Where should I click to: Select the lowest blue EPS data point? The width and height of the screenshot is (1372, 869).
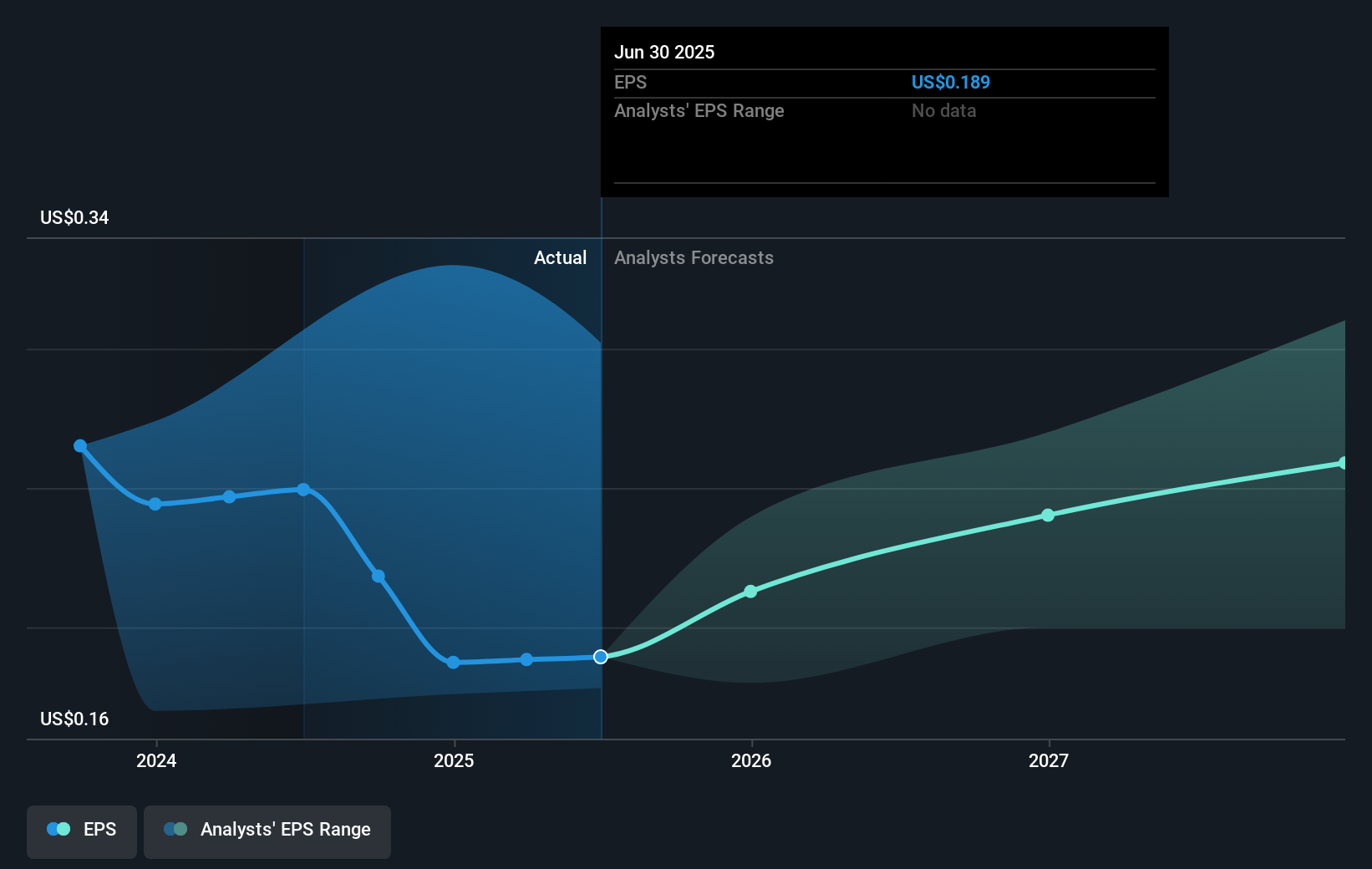(452, 662)
